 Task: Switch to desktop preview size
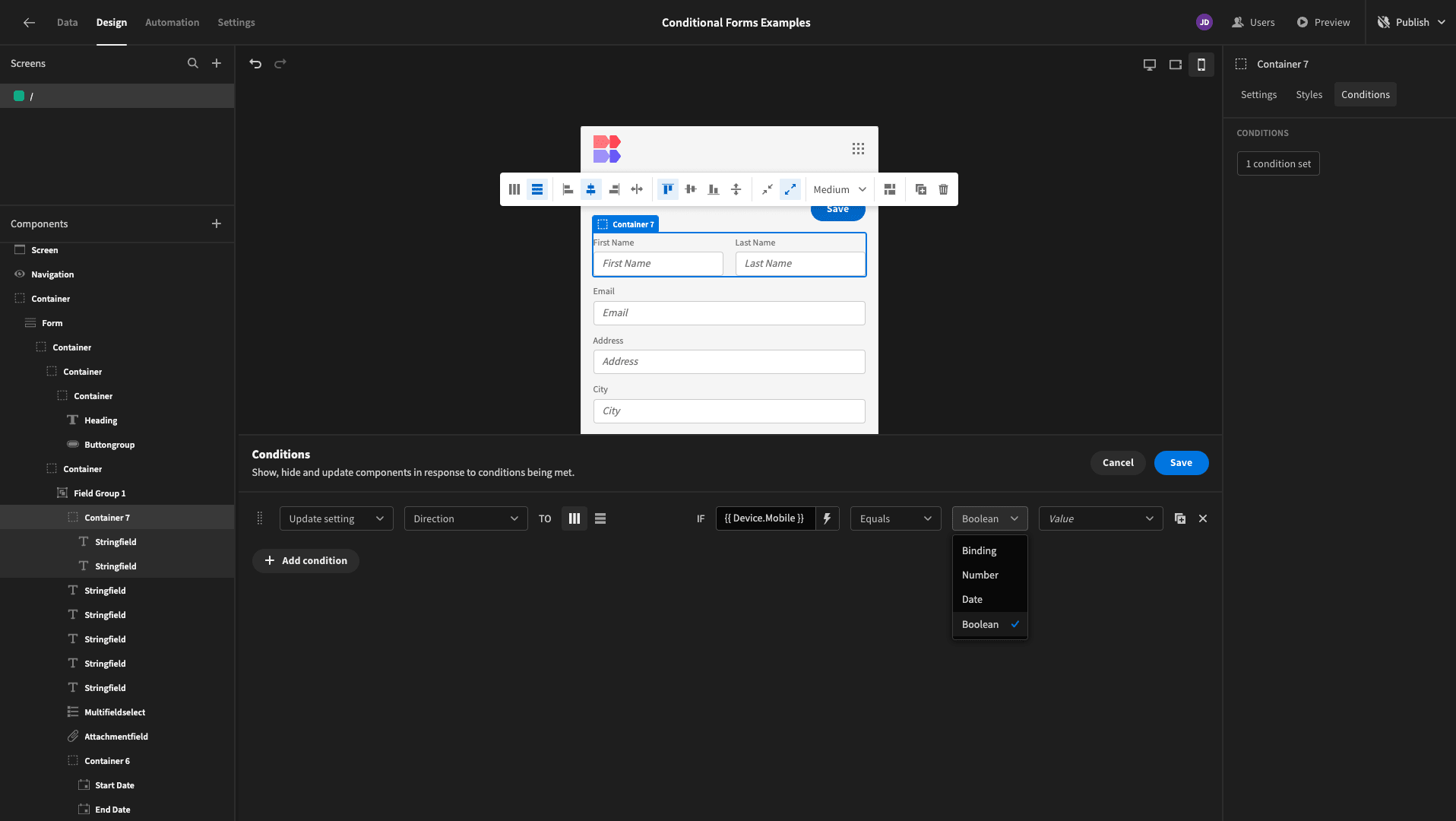click(x=1150, y=65)
